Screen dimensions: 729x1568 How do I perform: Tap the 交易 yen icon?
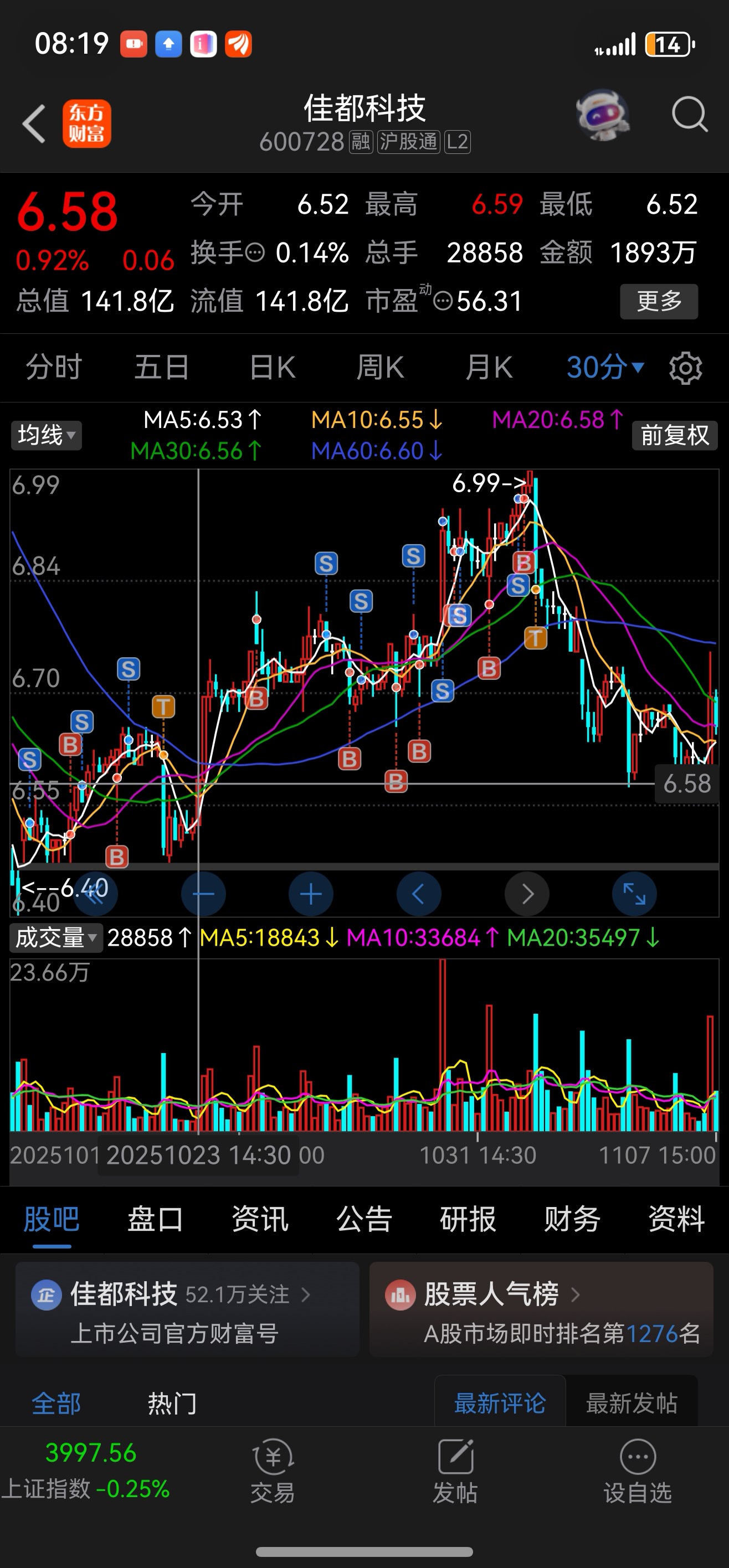(x=274, y=1457)
